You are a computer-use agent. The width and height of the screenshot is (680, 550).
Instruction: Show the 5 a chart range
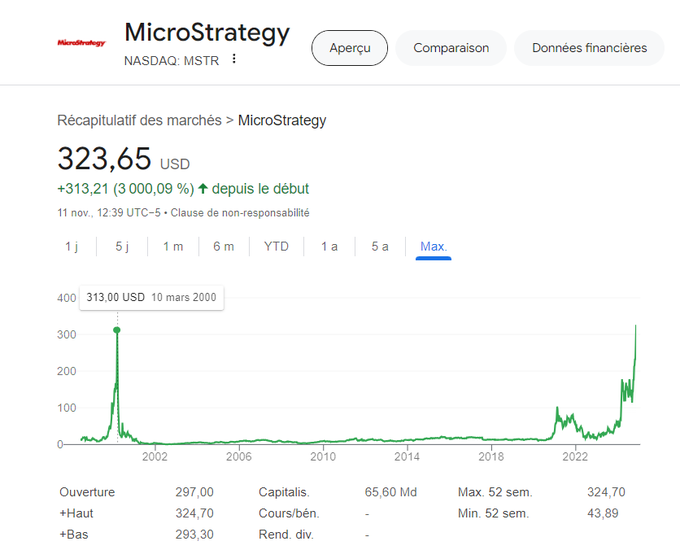380,246
